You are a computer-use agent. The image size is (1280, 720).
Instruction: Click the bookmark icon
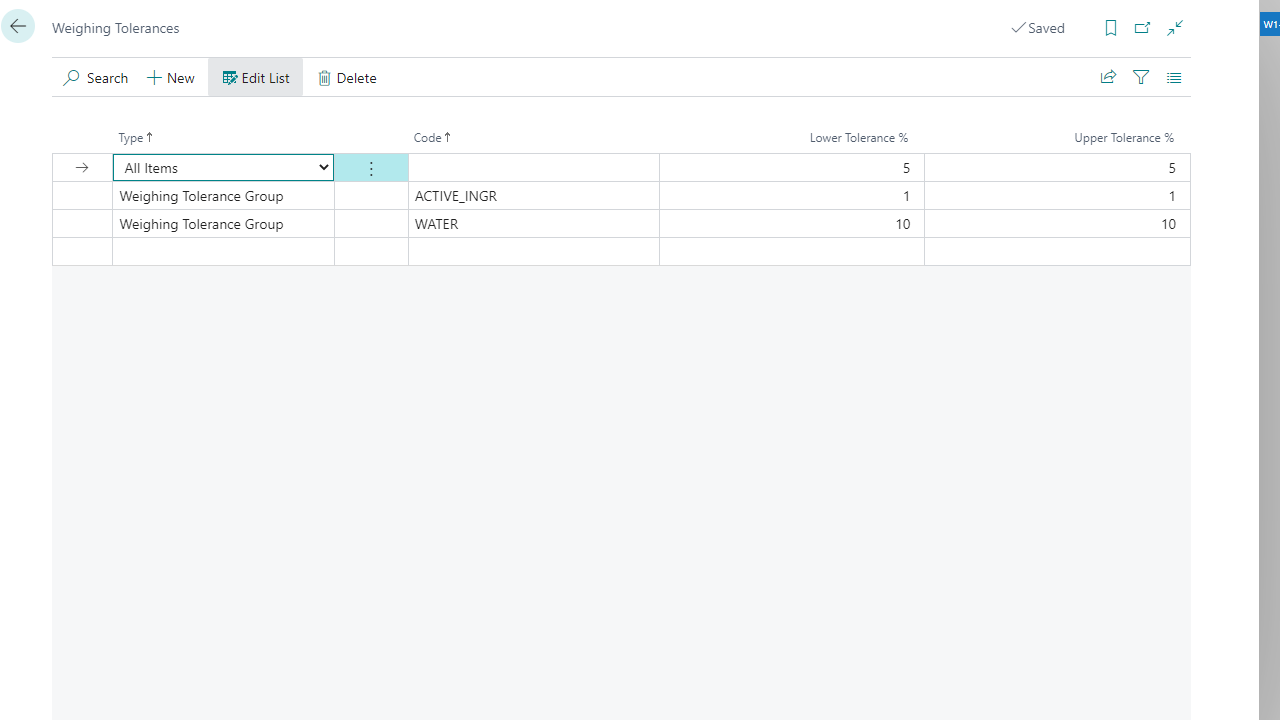[1110, 28]
